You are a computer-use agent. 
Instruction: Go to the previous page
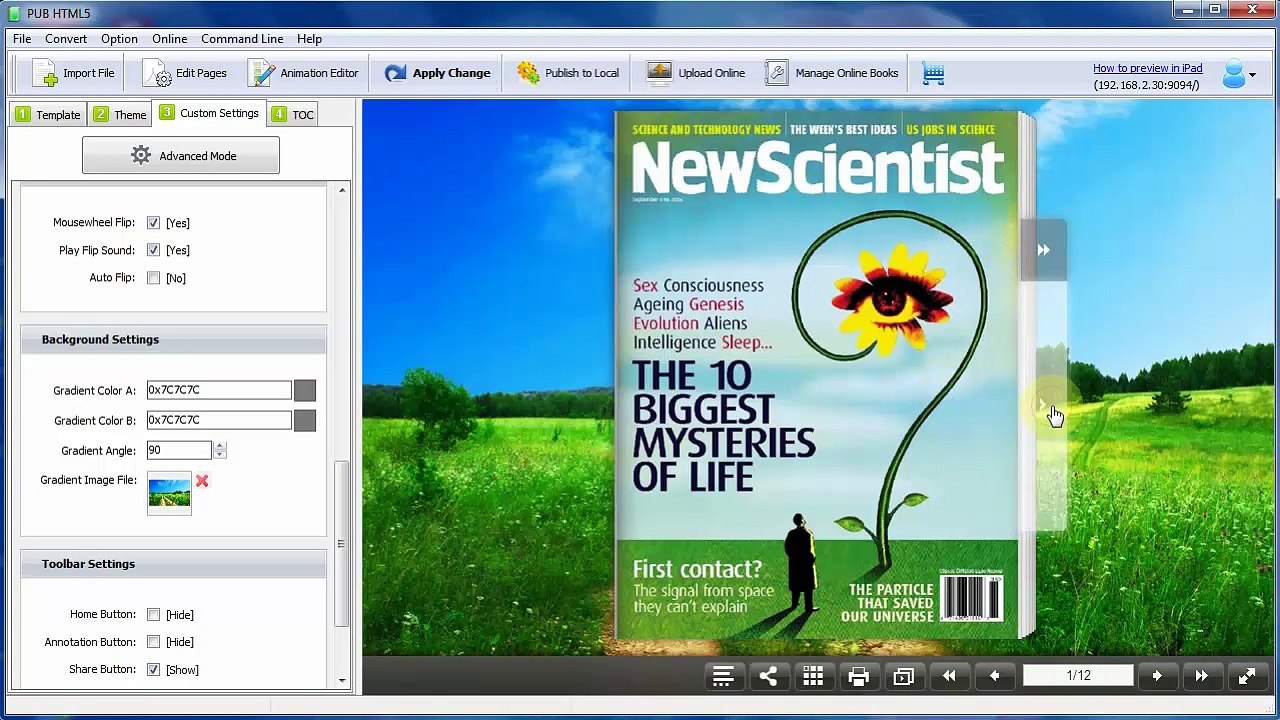point(994,676)
